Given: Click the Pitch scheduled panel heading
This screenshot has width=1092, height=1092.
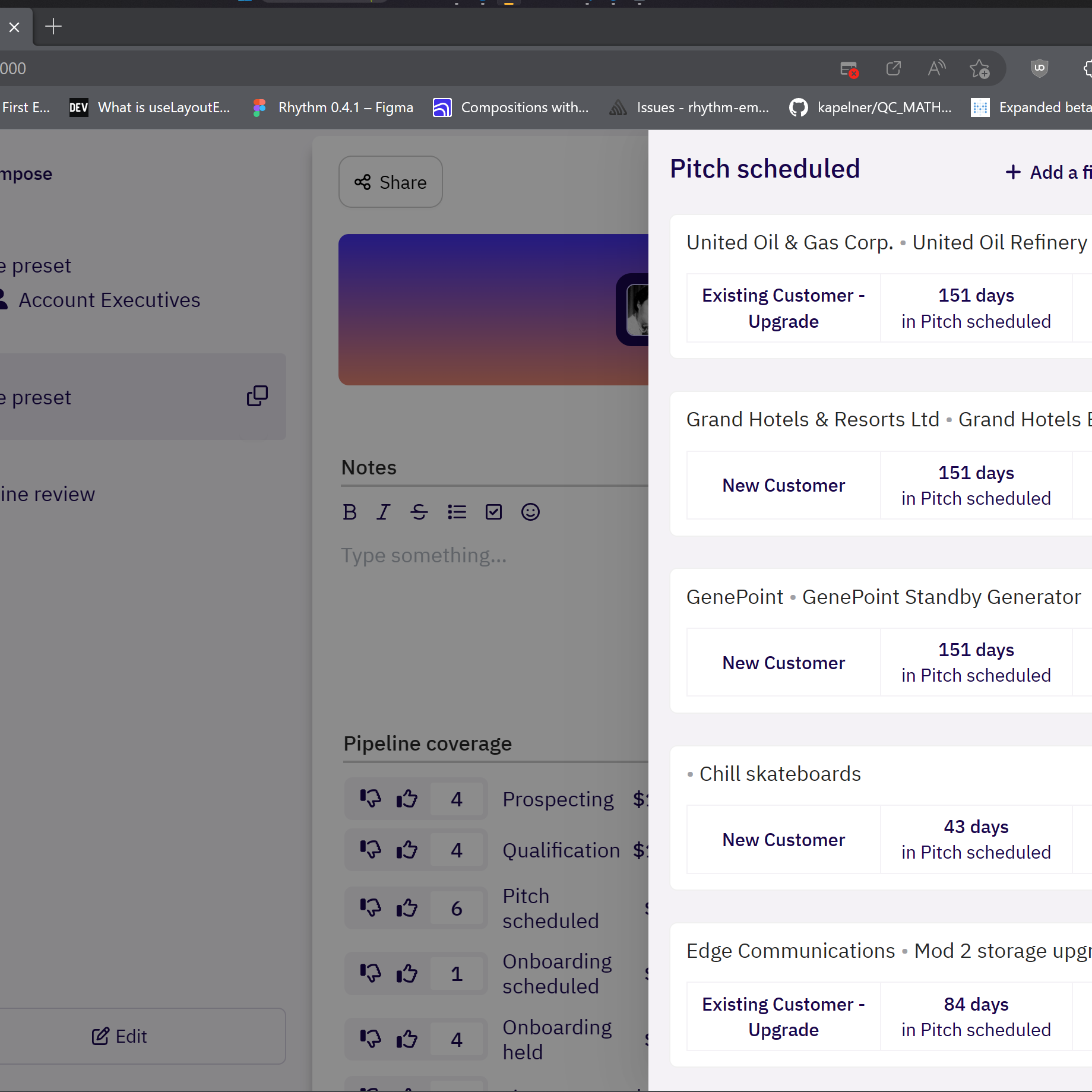Looking at the screenshot, I should (765, 169).
